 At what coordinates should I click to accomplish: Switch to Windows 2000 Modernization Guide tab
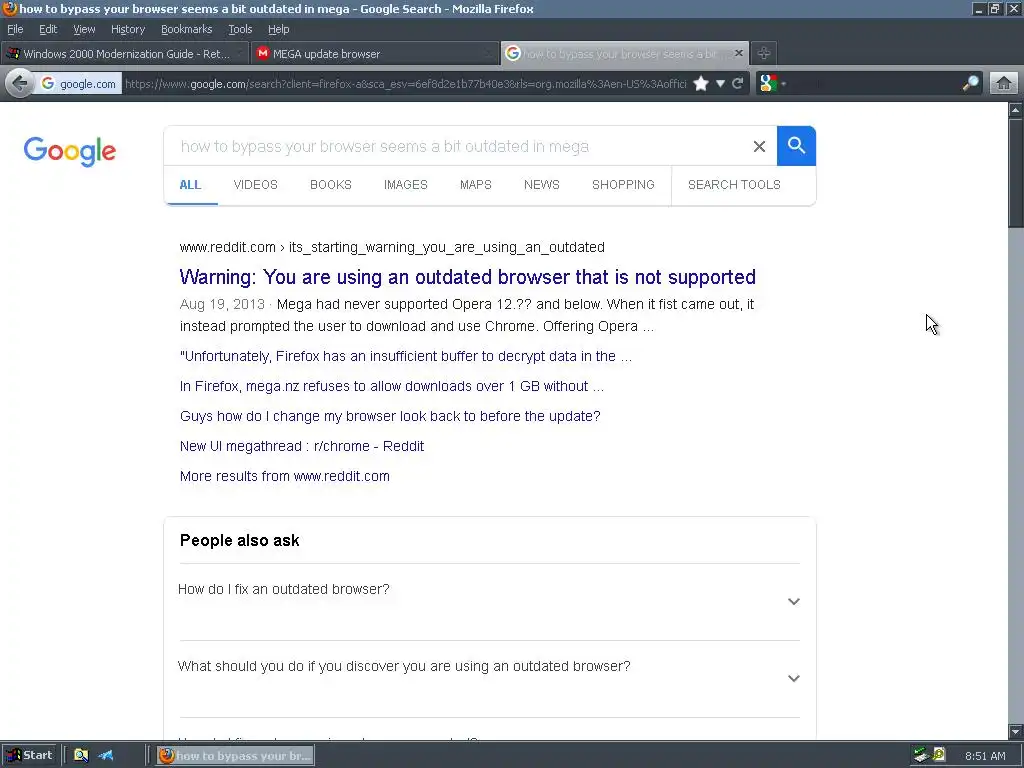(124, 54)
